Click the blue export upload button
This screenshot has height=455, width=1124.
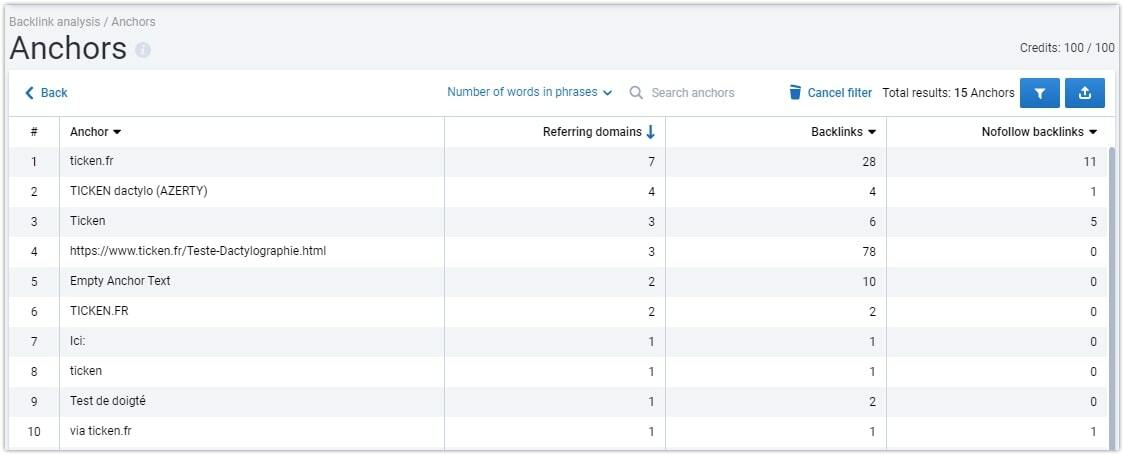click(1085, 93)
